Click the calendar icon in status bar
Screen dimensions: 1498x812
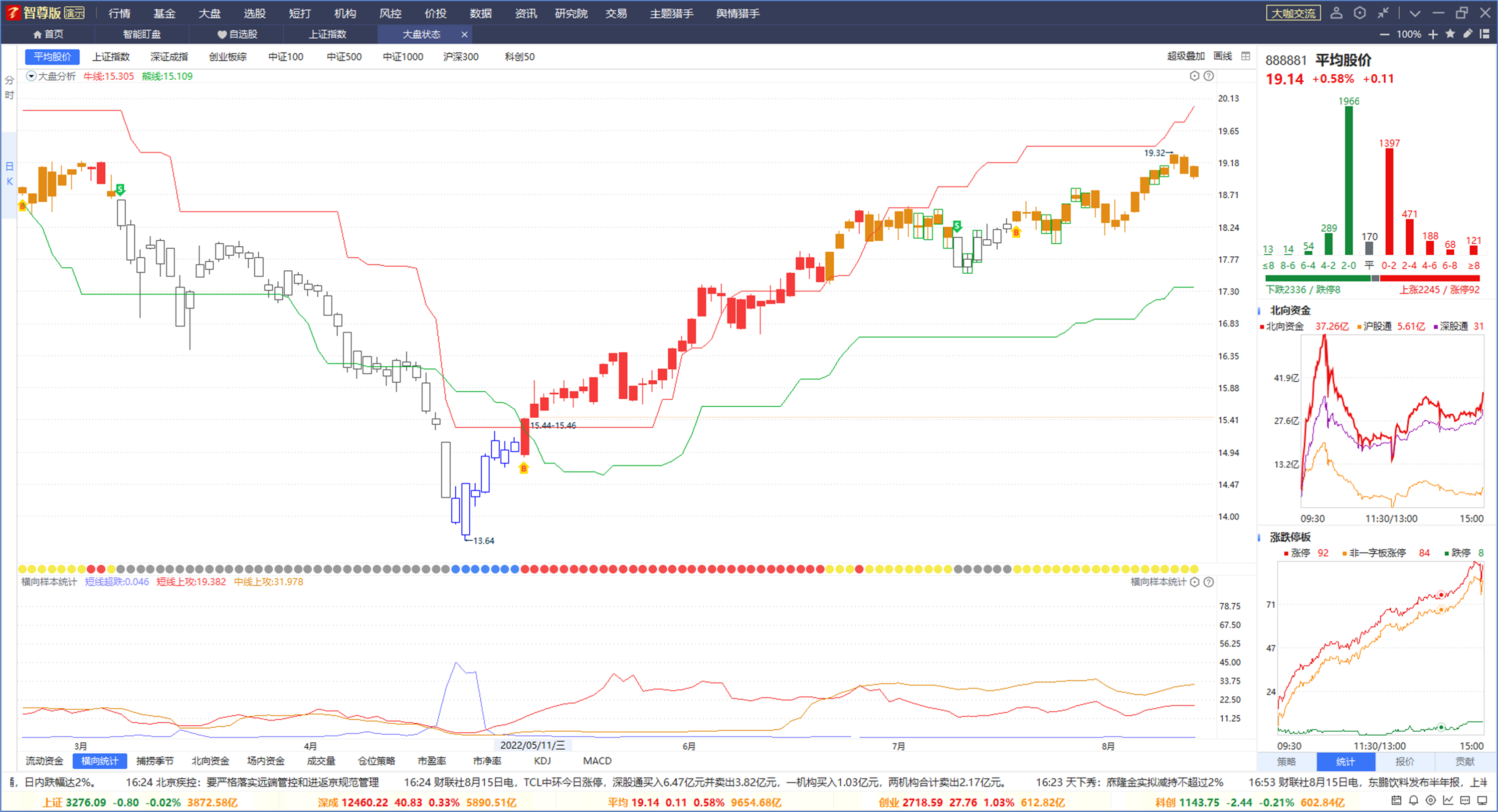coord(1396,801)
